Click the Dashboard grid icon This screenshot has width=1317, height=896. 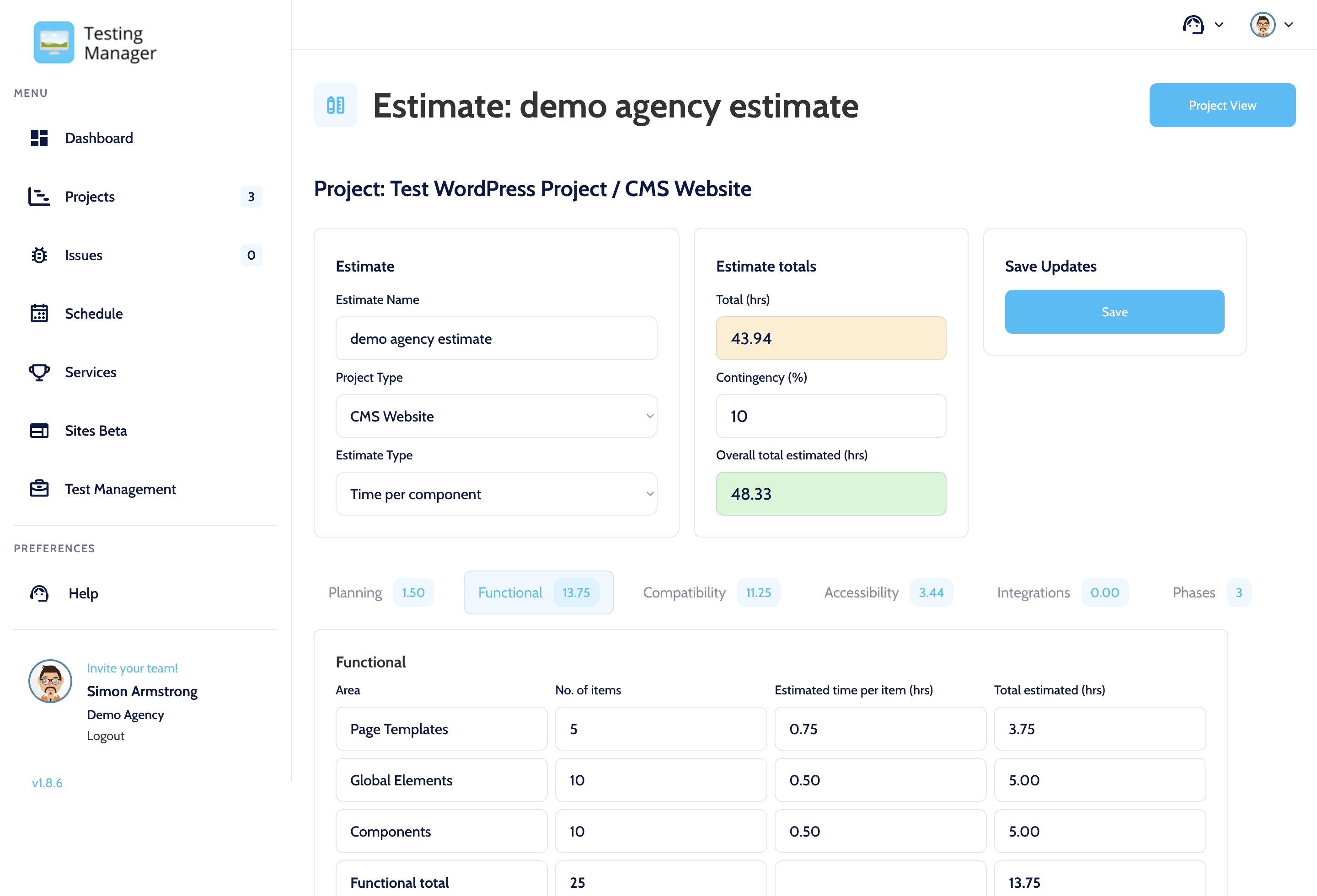39,138
